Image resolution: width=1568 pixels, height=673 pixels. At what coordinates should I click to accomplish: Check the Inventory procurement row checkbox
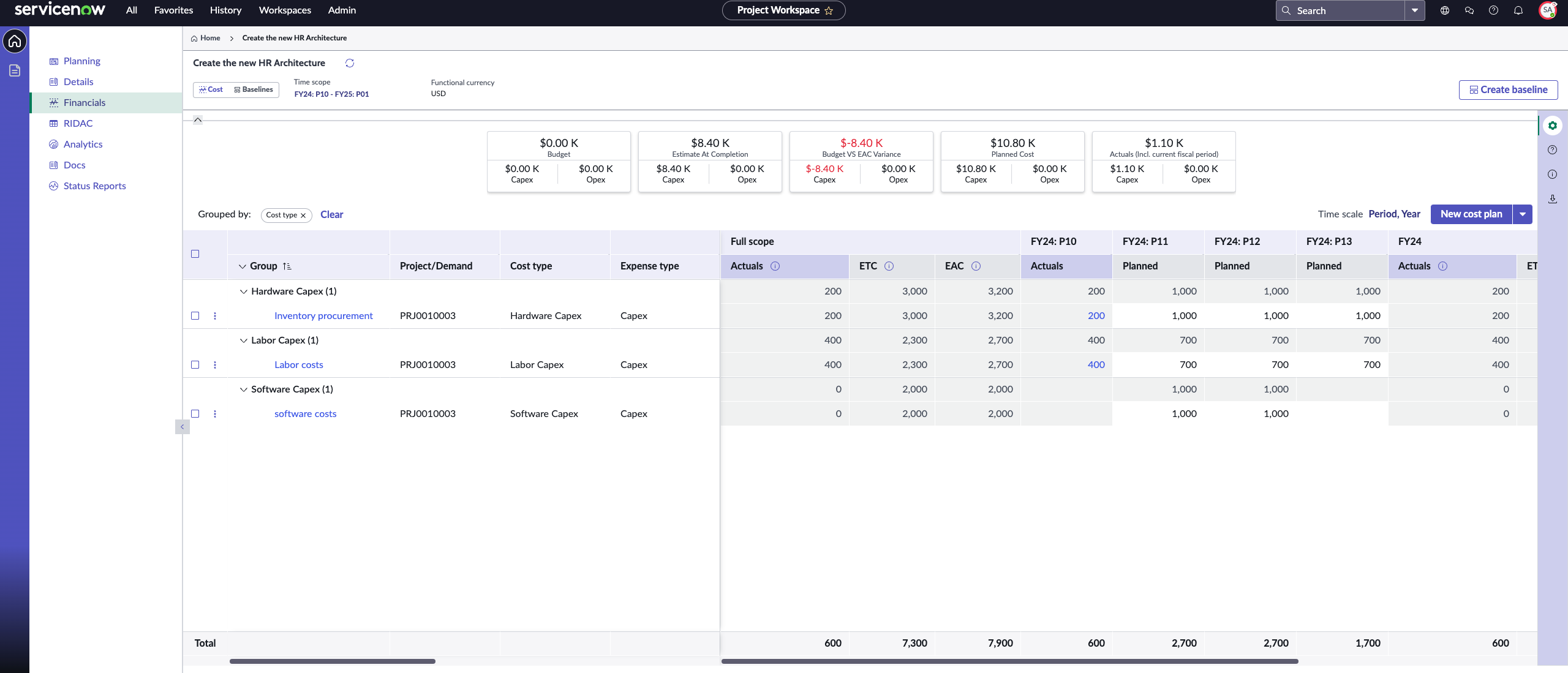195,316
